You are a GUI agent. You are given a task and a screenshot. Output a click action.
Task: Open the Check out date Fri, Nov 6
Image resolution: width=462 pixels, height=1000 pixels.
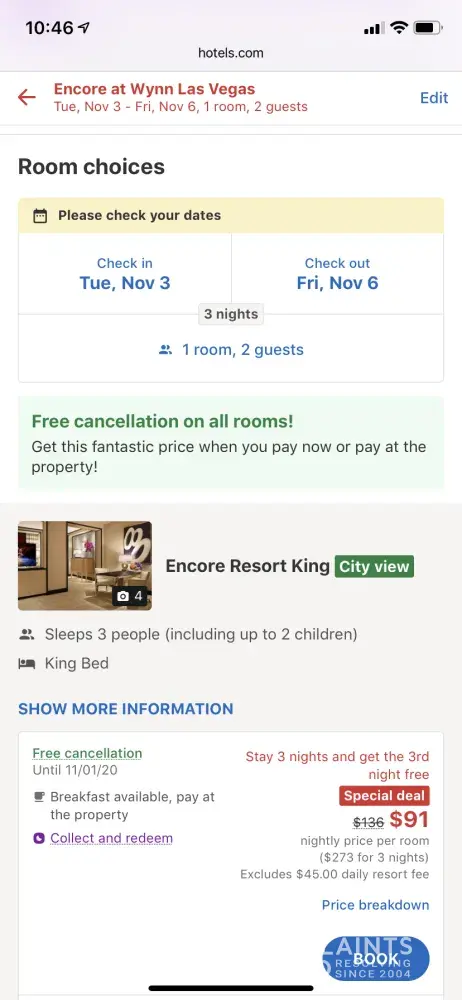338,274
